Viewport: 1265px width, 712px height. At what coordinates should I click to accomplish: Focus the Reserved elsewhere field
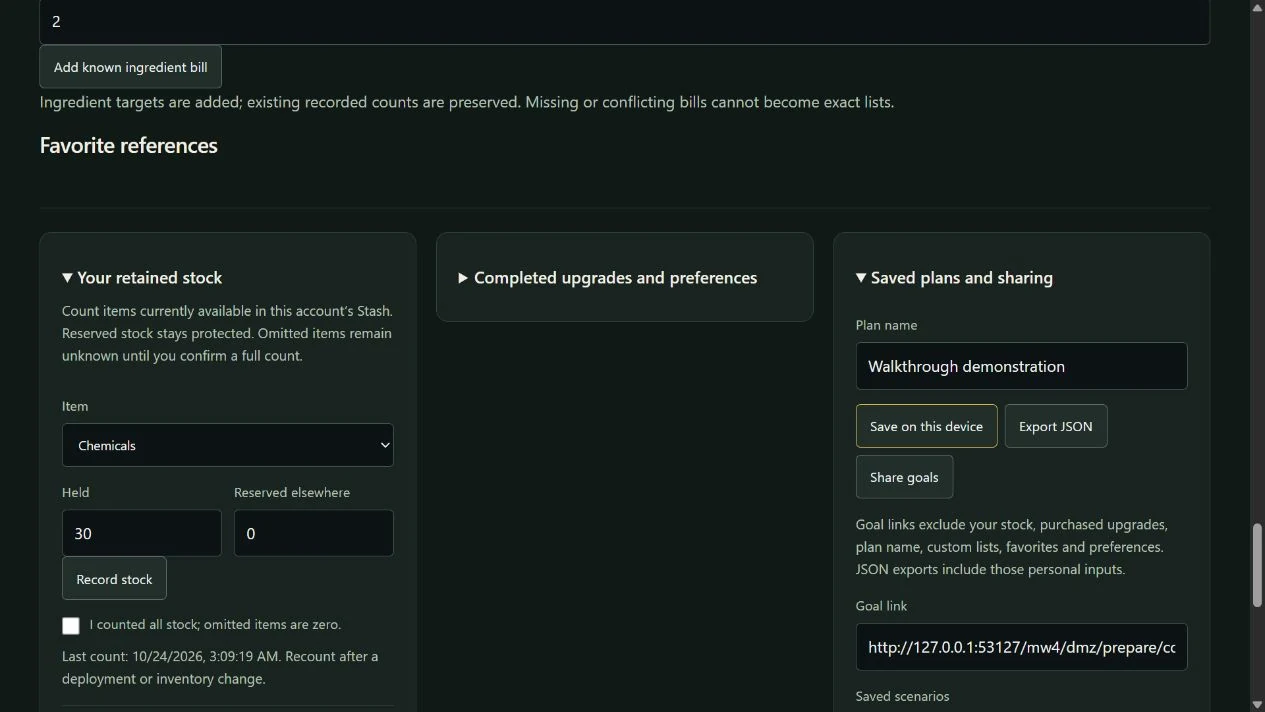(x=314, y=533)
